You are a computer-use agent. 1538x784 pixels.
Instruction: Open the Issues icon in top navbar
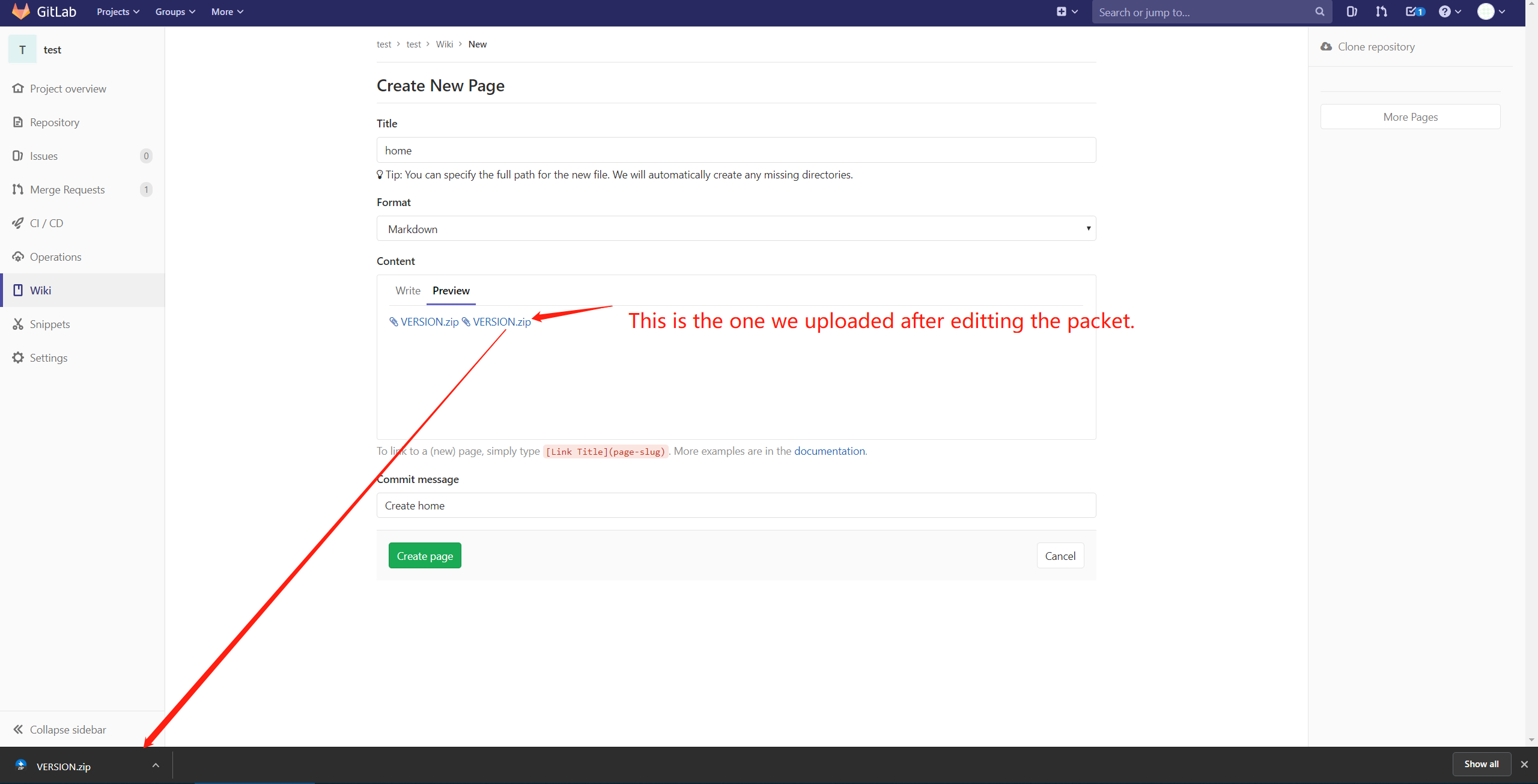tap(1351, 12)
